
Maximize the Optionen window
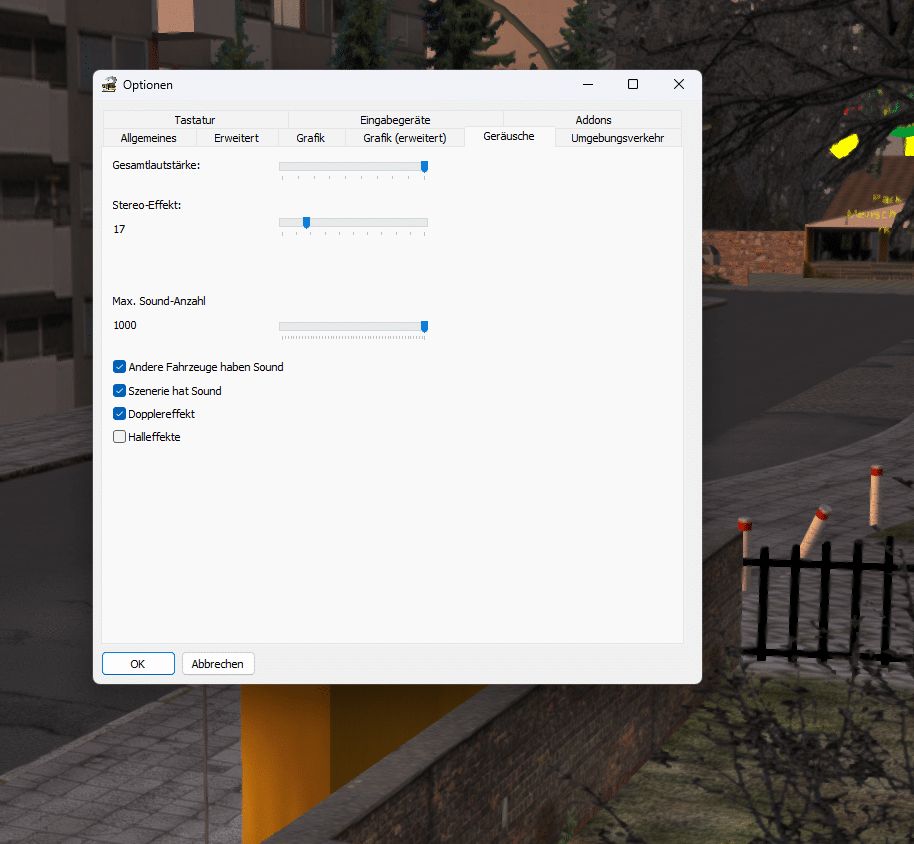tap(633, 85)
